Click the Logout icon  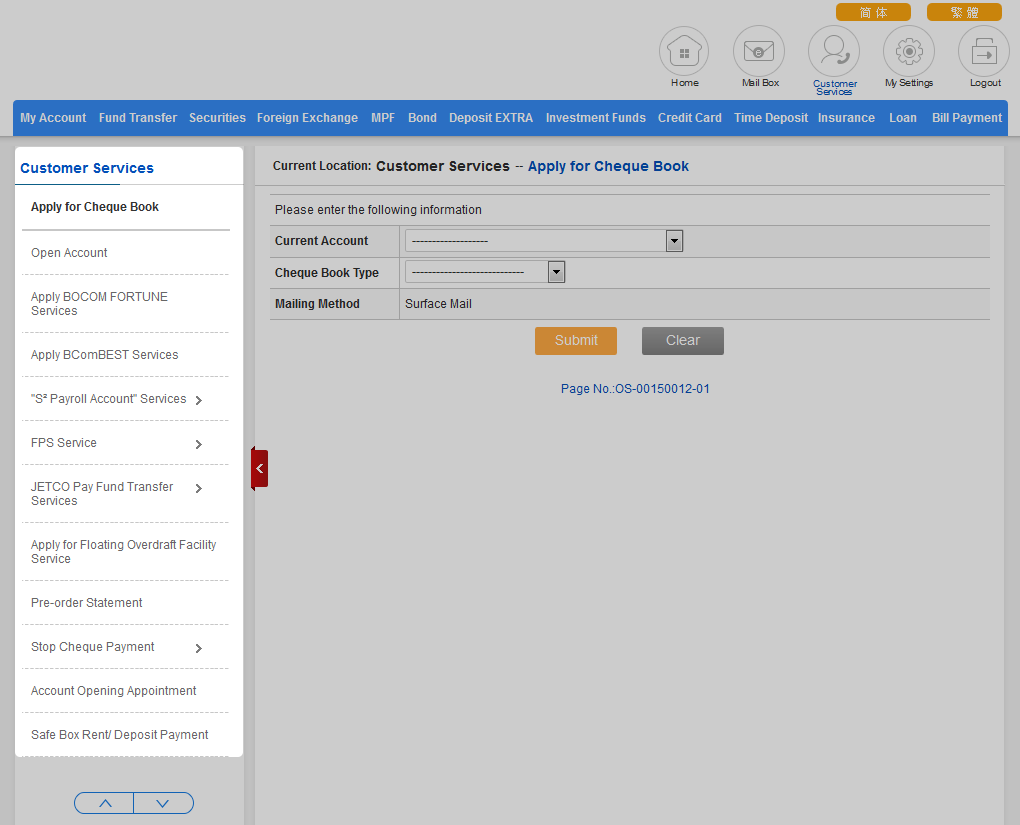[984, 52]
